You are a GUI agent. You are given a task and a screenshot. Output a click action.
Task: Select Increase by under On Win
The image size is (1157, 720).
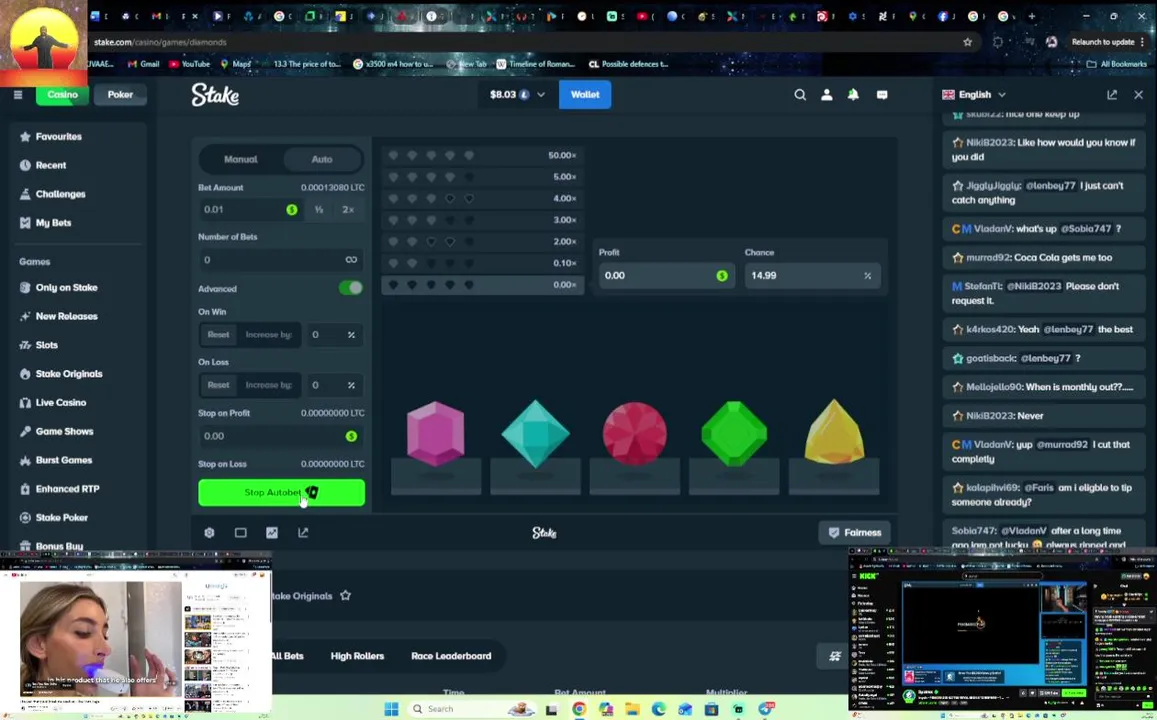(x=269, y=335)
